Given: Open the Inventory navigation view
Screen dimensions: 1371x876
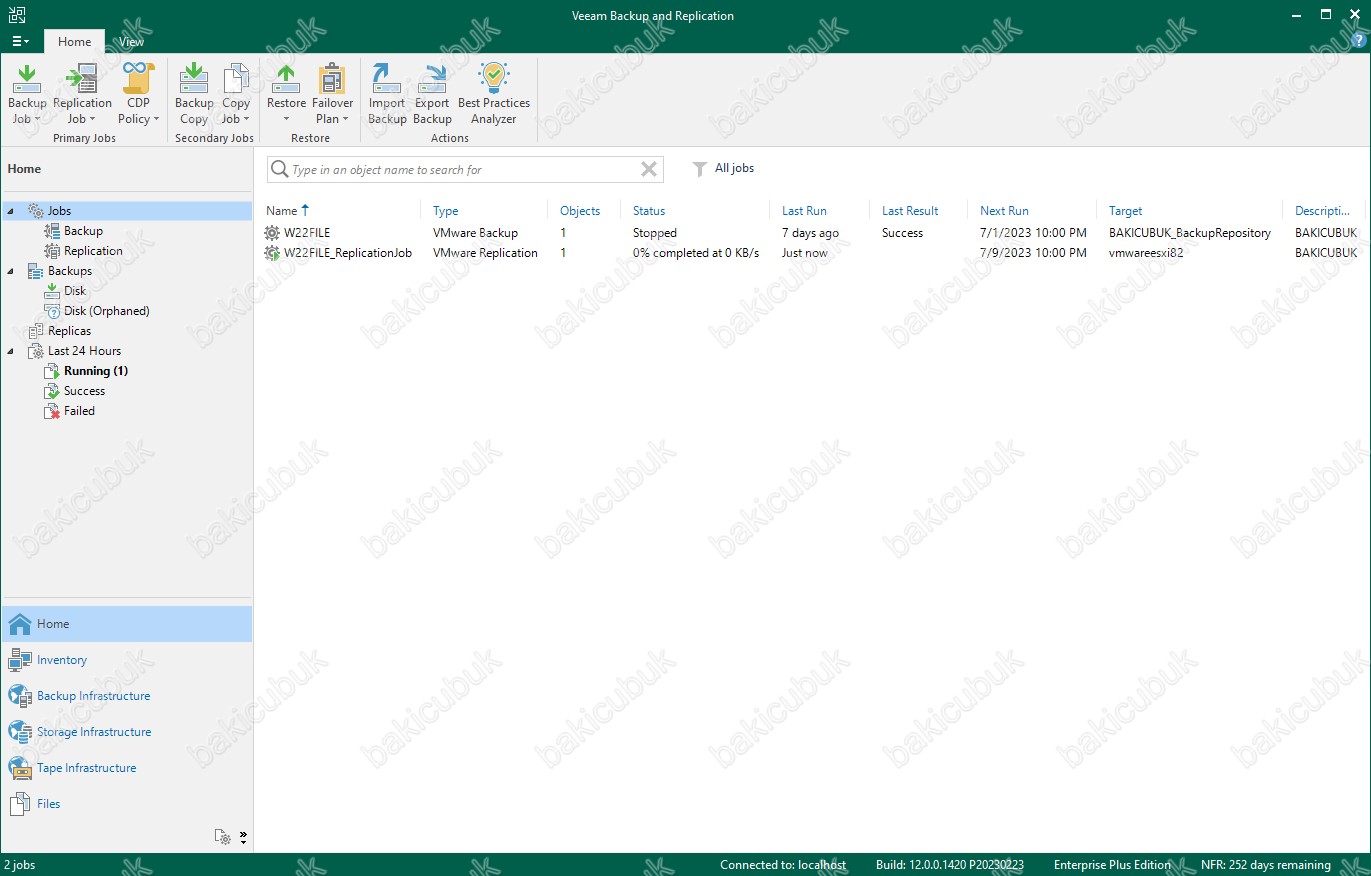Looking at the screenshot, I should (x=127, y=660).
